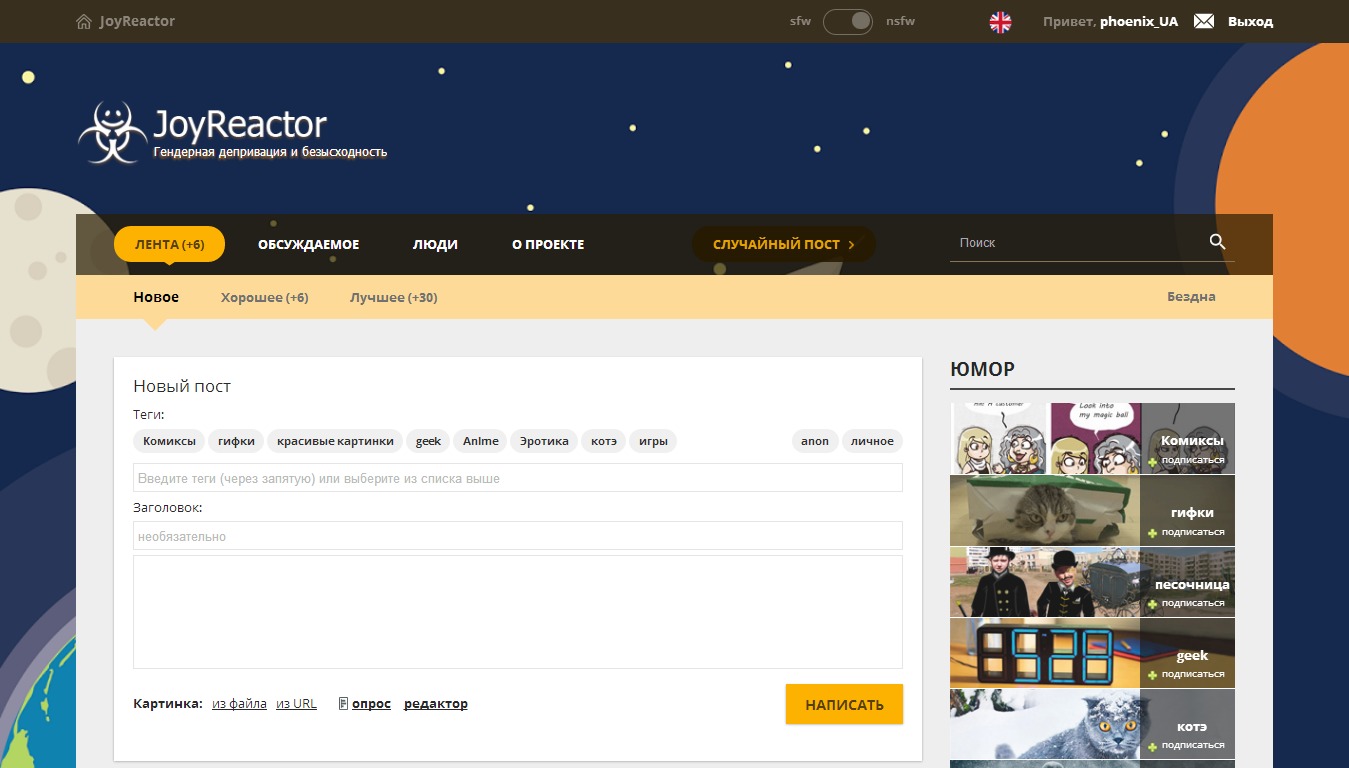Click the 'из URL' link for image upload
Image resolution: width=1349 pixels, height=768 pixels.
[x=296, y=703]
